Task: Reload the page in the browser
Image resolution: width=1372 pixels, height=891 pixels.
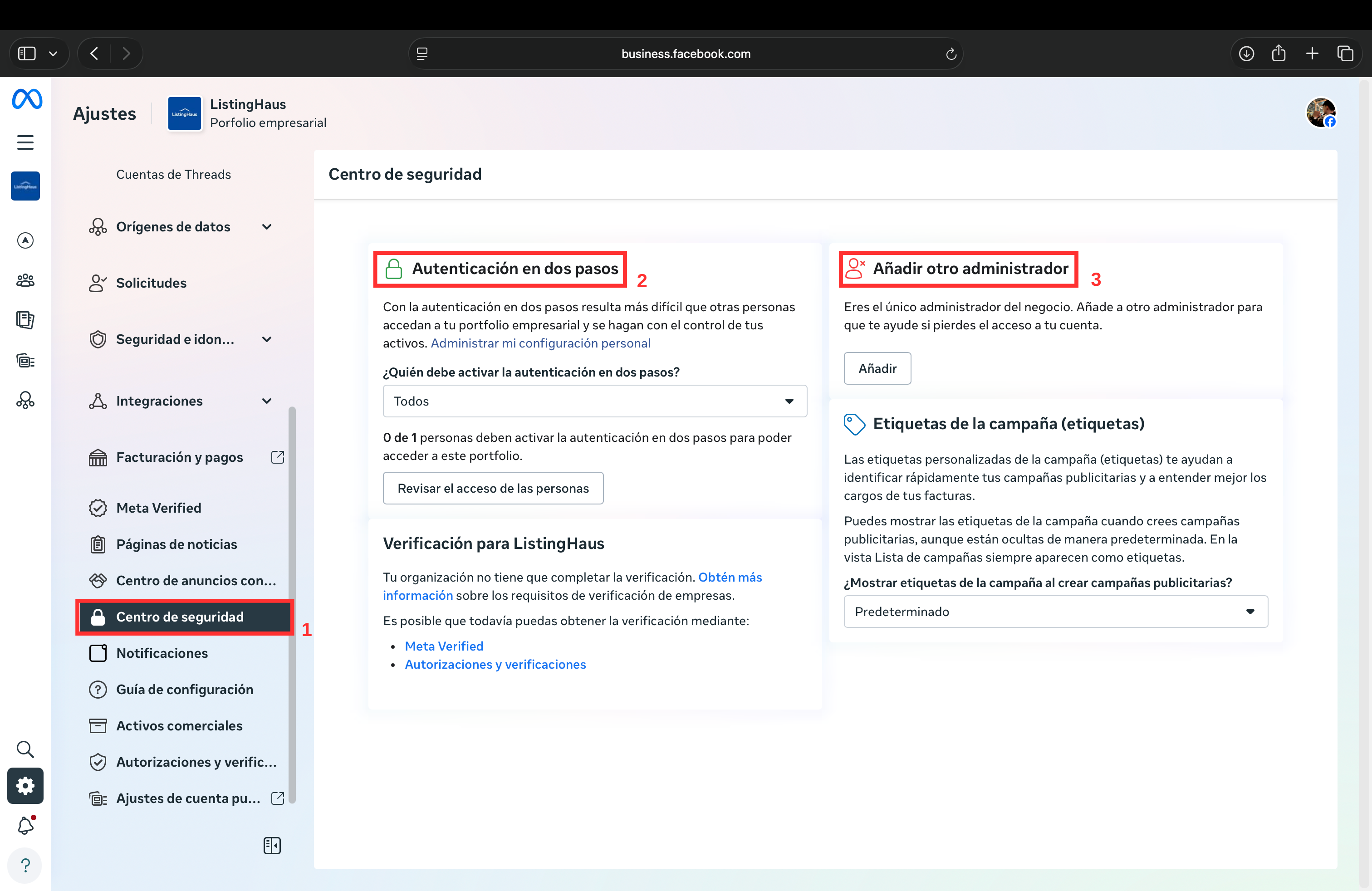Action: coord(951,54)
